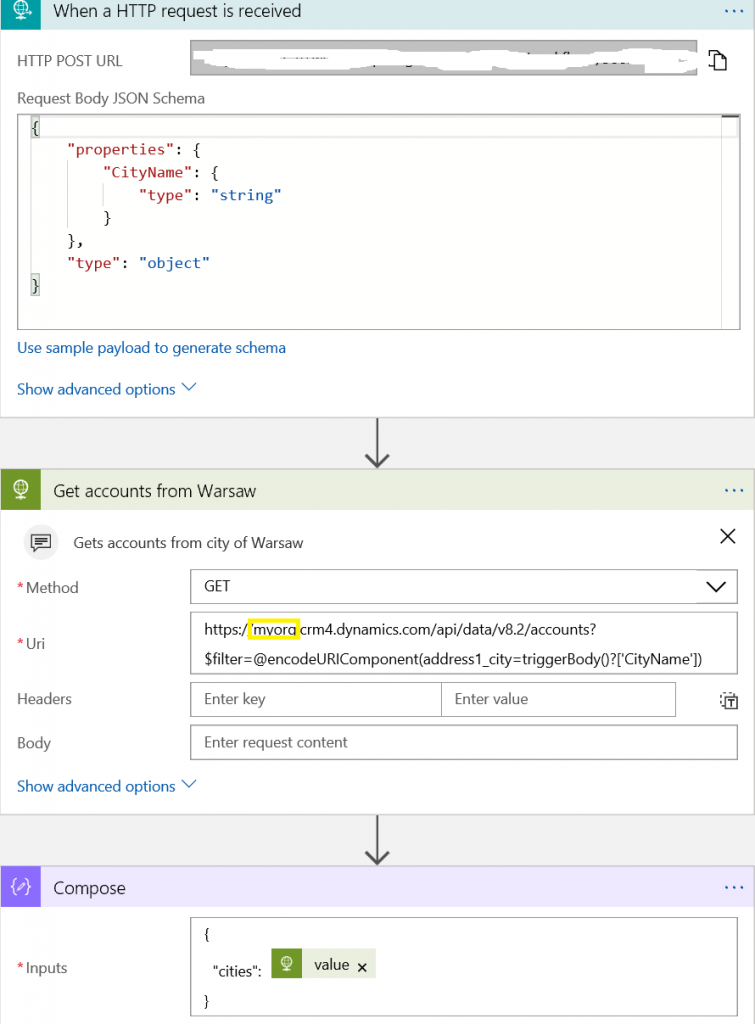Open the Method GET dropdown

pos(715,587)
